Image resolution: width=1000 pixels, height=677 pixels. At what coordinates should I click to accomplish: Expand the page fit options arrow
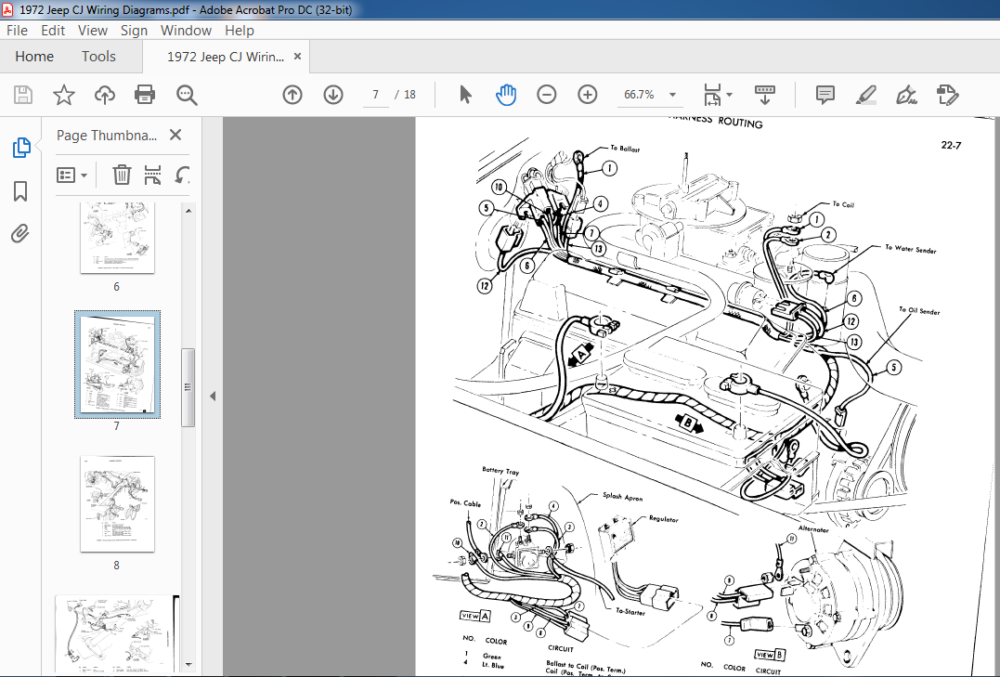click(x=730, y=95)
